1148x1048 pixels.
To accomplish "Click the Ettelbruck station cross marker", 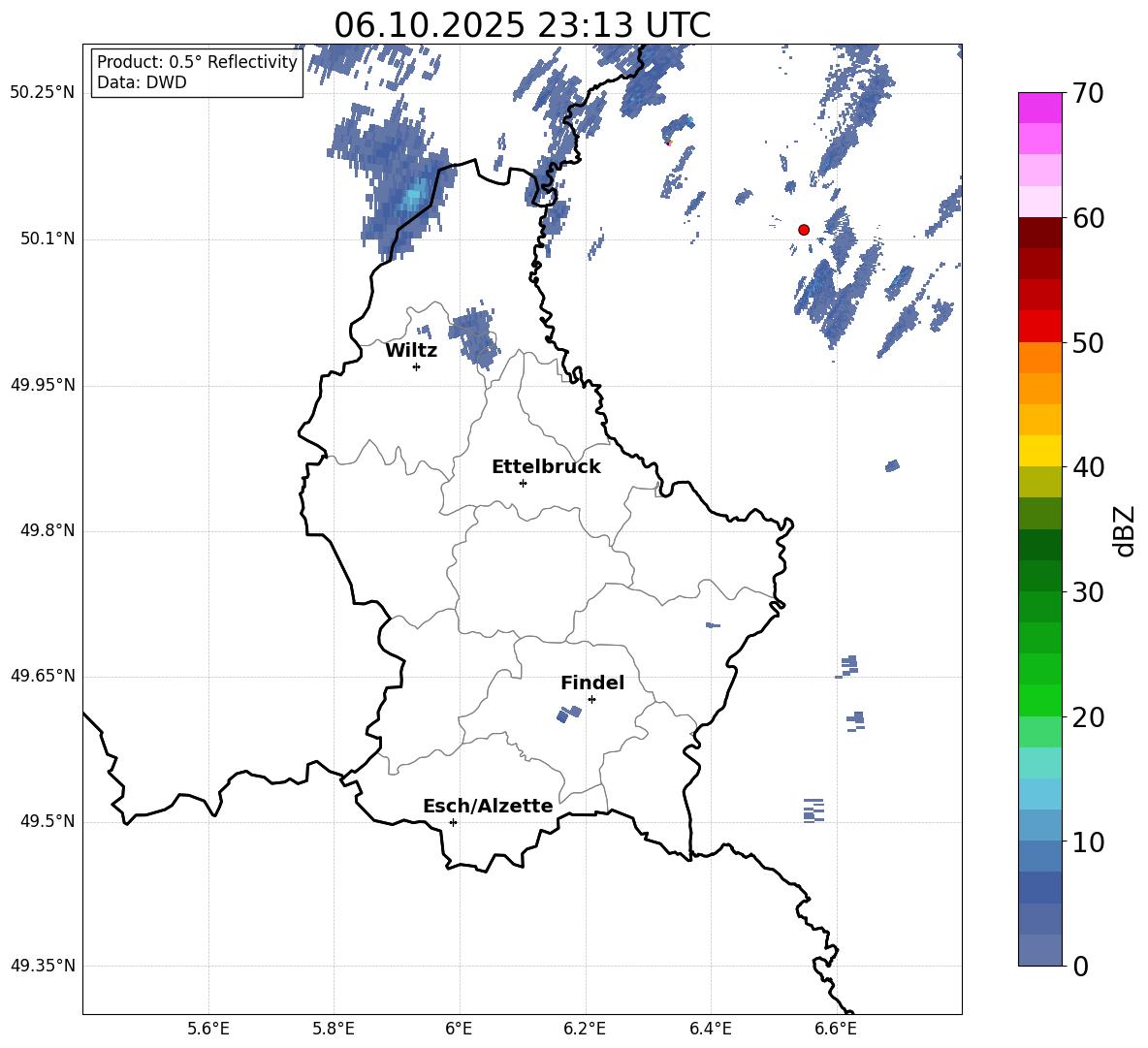I will coord(523,483).
